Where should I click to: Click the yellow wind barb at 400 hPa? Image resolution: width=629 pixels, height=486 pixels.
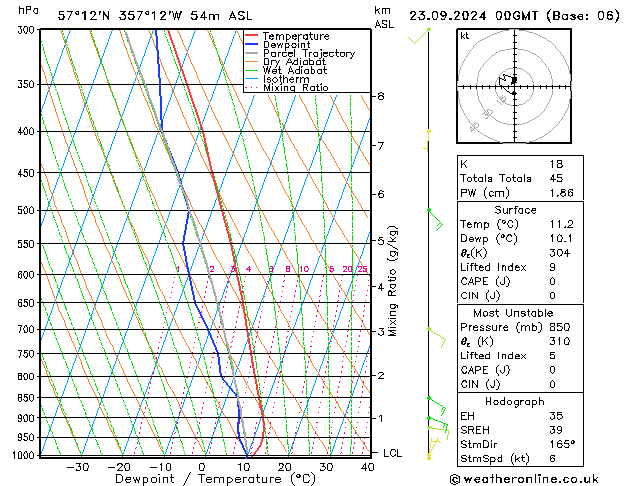click(427, 140)
